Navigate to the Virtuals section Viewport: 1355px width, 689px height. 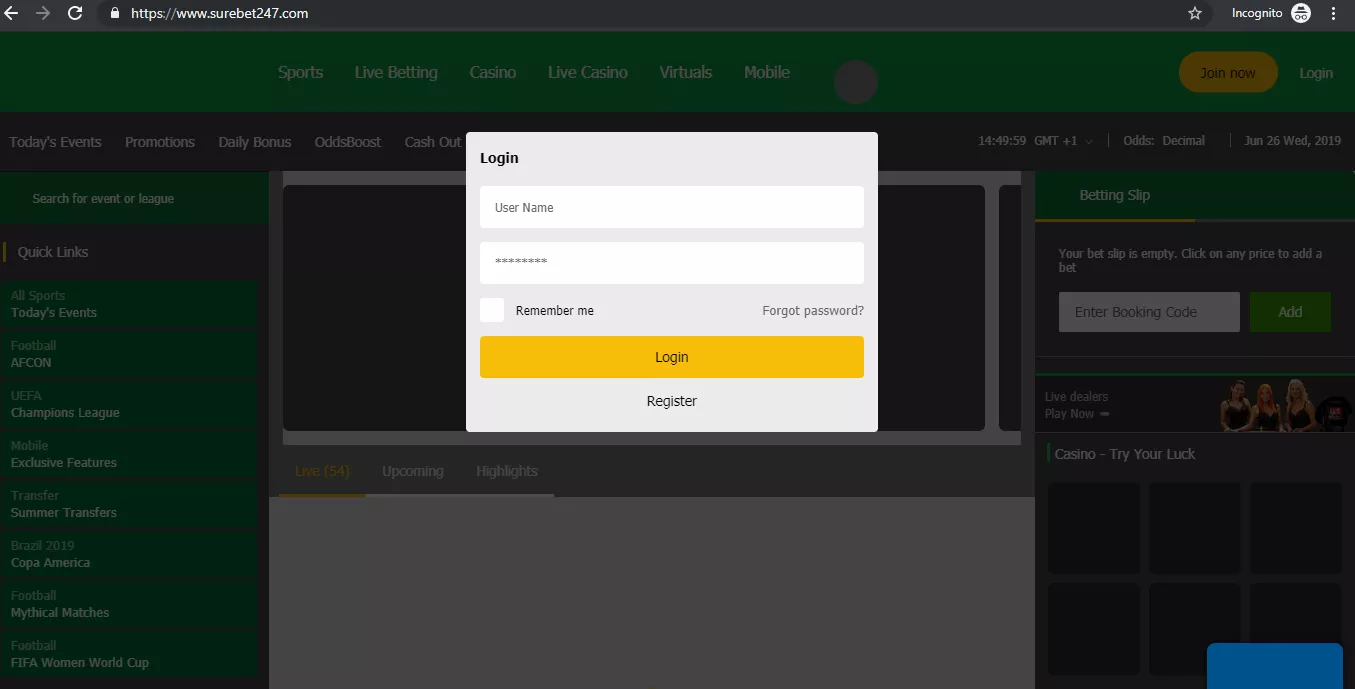685,72
